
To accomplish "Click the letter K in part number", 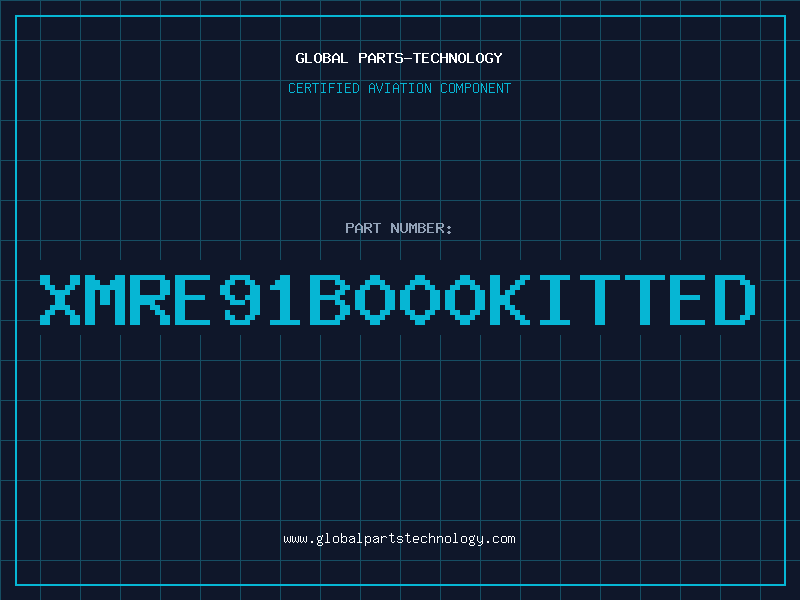I will coord(509,299).
